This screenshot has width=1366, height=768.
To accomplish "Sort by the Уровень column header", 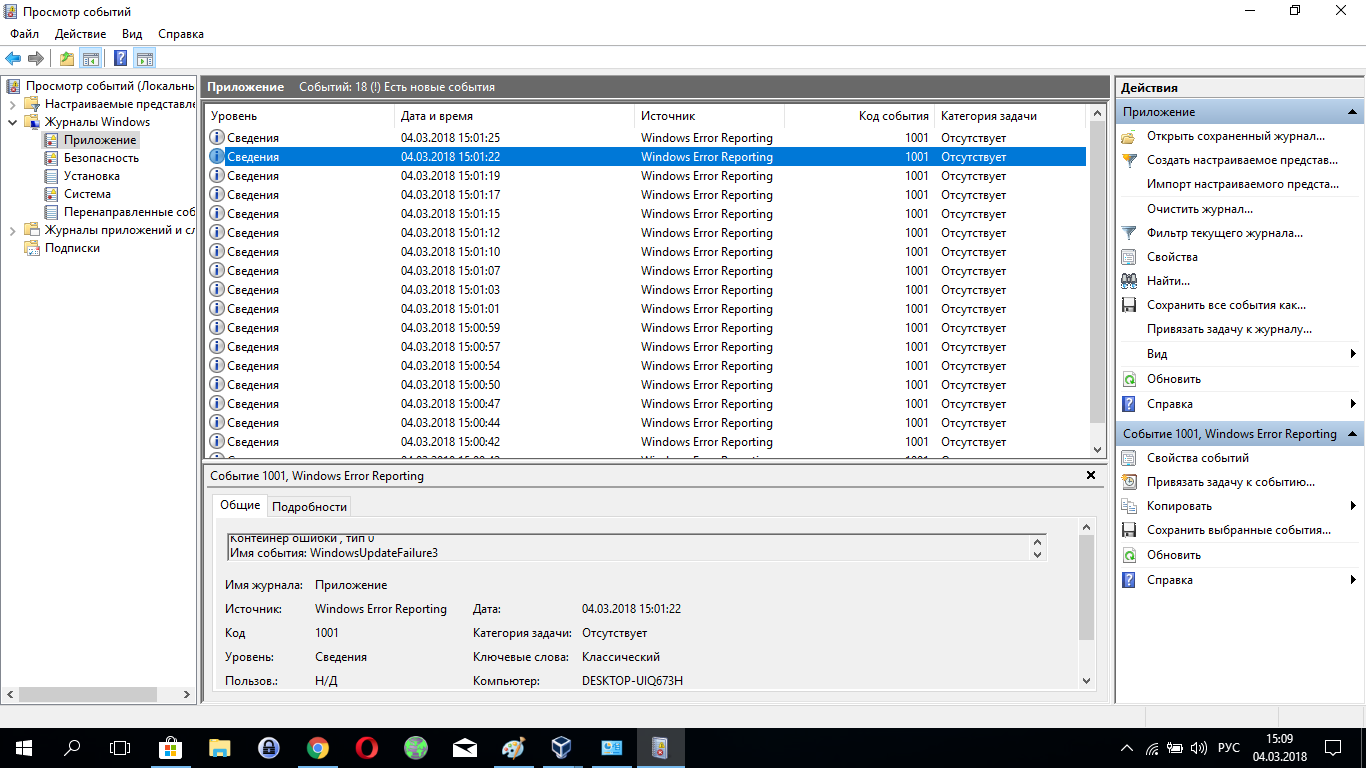I will point(300,116).
